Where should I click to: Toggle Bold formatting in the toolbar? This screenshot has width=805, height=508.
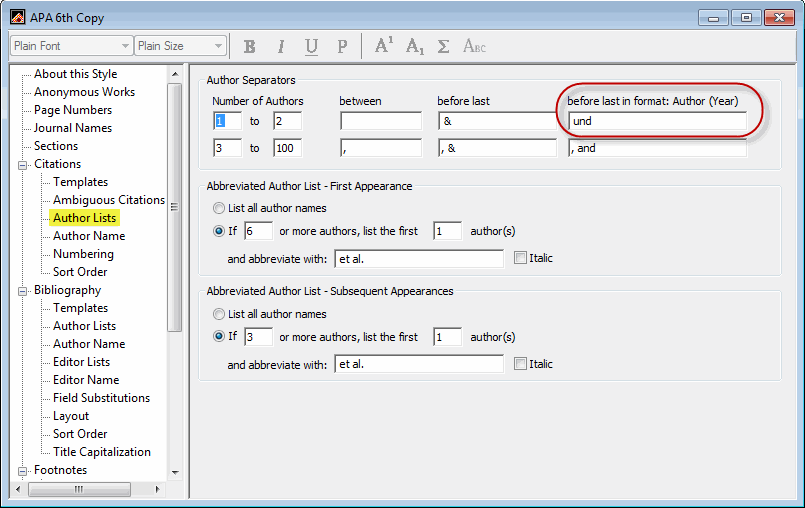[250, 47]
